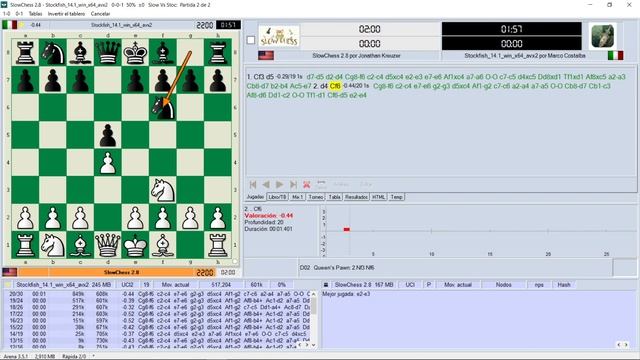640x360 pixels.
Task: Click the SlowChess 02:00 clock display
Action: 370,29
